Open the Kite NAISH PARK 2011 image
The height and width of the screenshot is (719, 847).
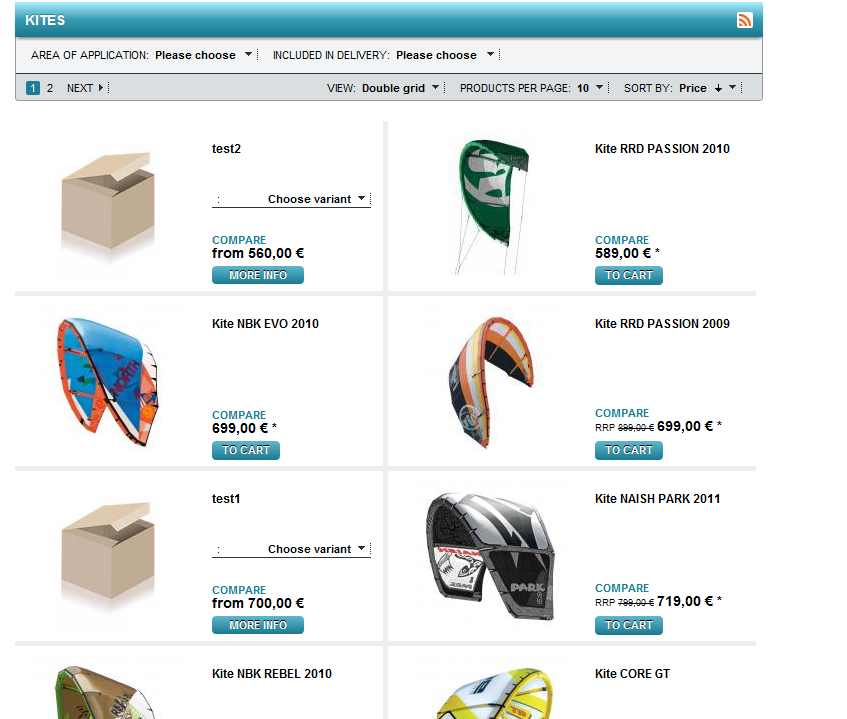tap(490, 556)
